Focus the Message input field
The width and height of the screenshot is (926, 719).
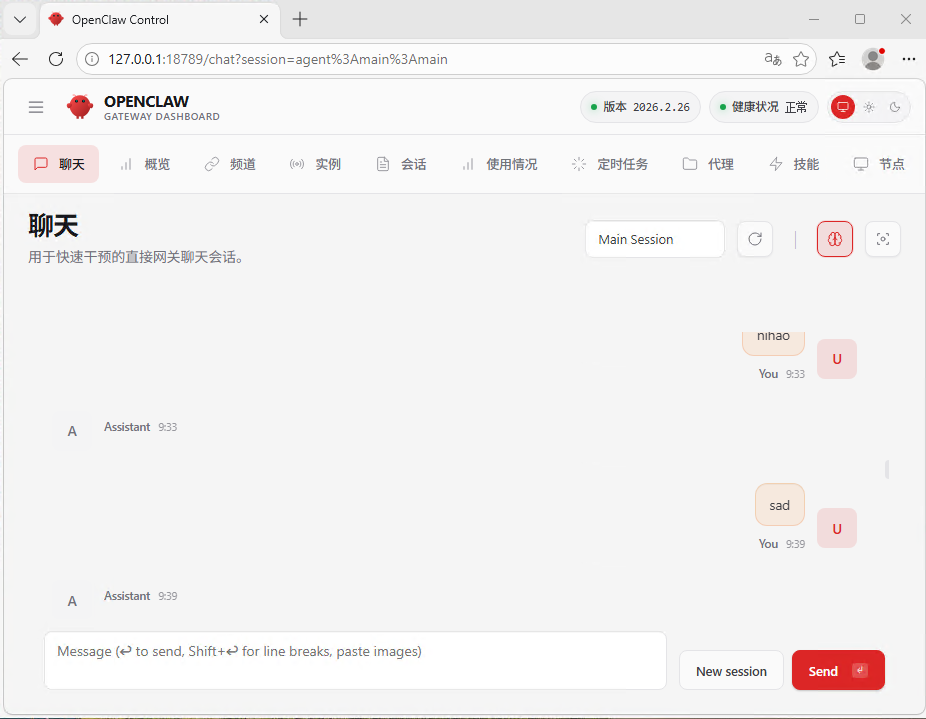click(x=355, y=660)
